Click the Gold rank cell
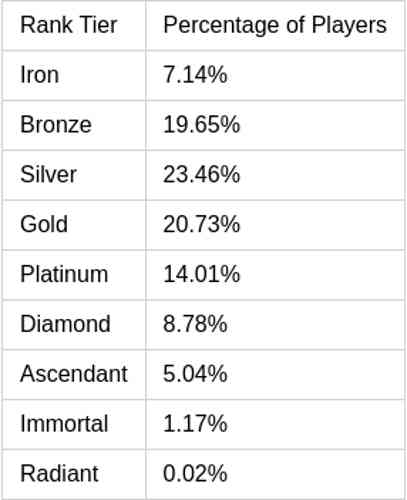 [x=74, y=225]
